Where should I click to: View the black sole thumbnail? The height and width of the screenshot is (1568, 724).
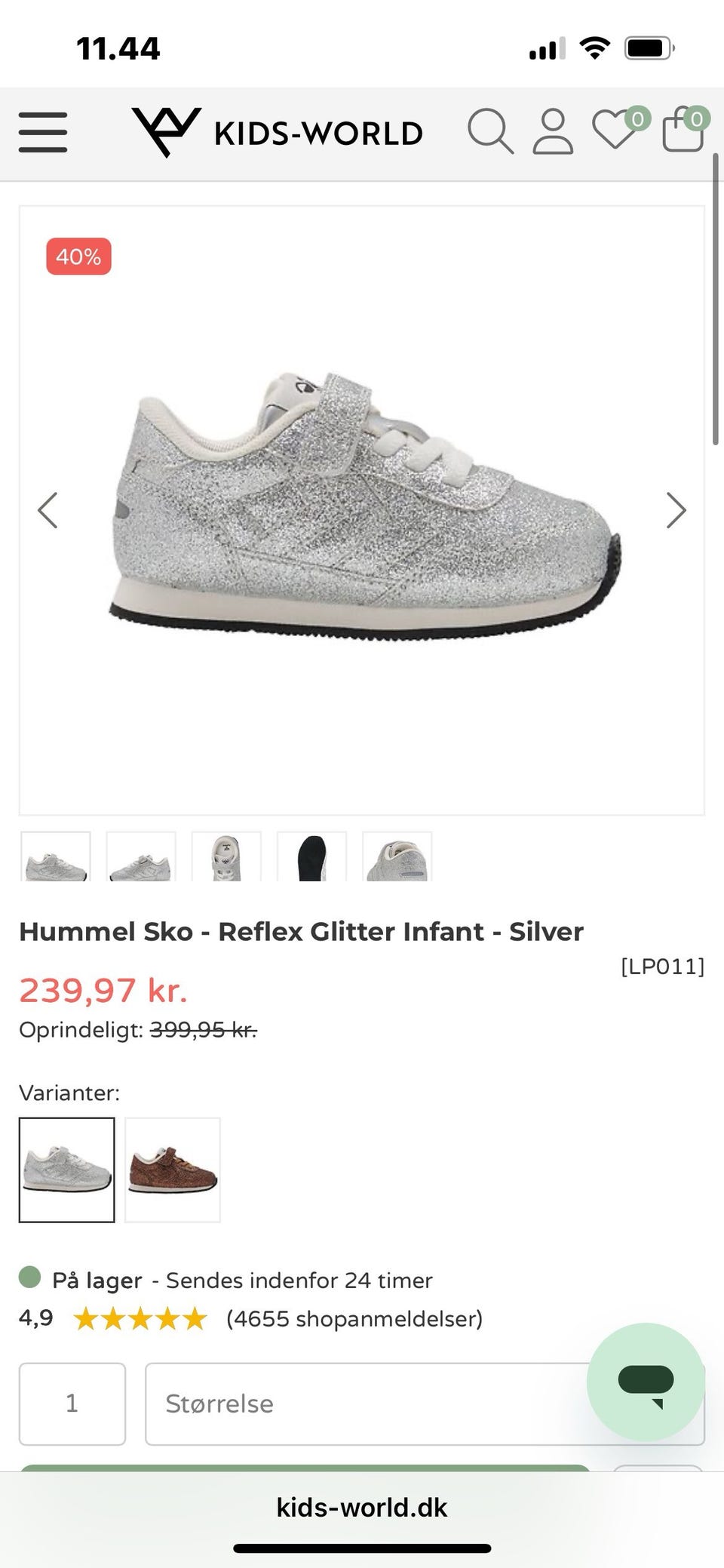311,856
